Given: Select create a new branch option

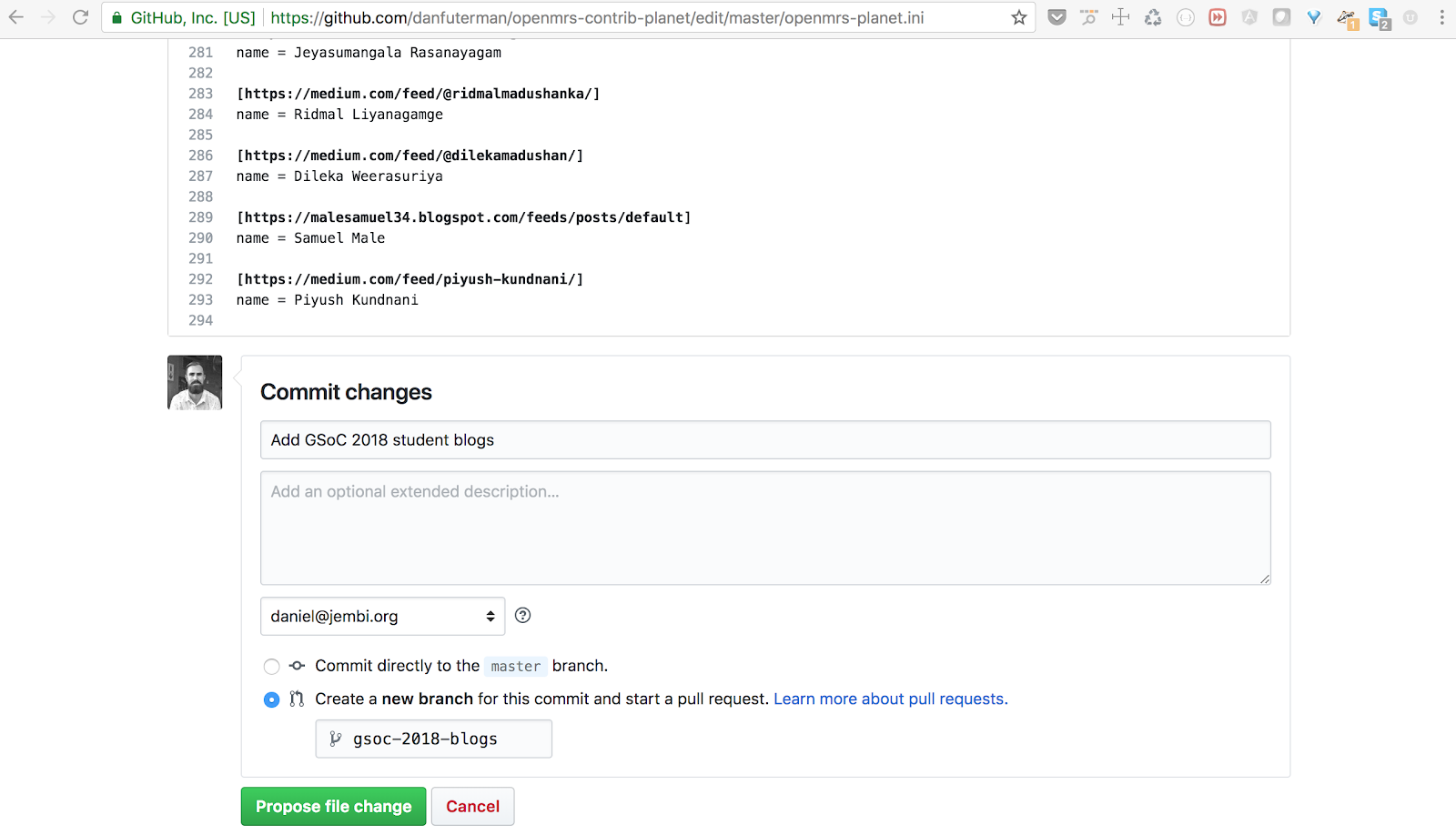Looking at the screenshot, I should [271, 699].
